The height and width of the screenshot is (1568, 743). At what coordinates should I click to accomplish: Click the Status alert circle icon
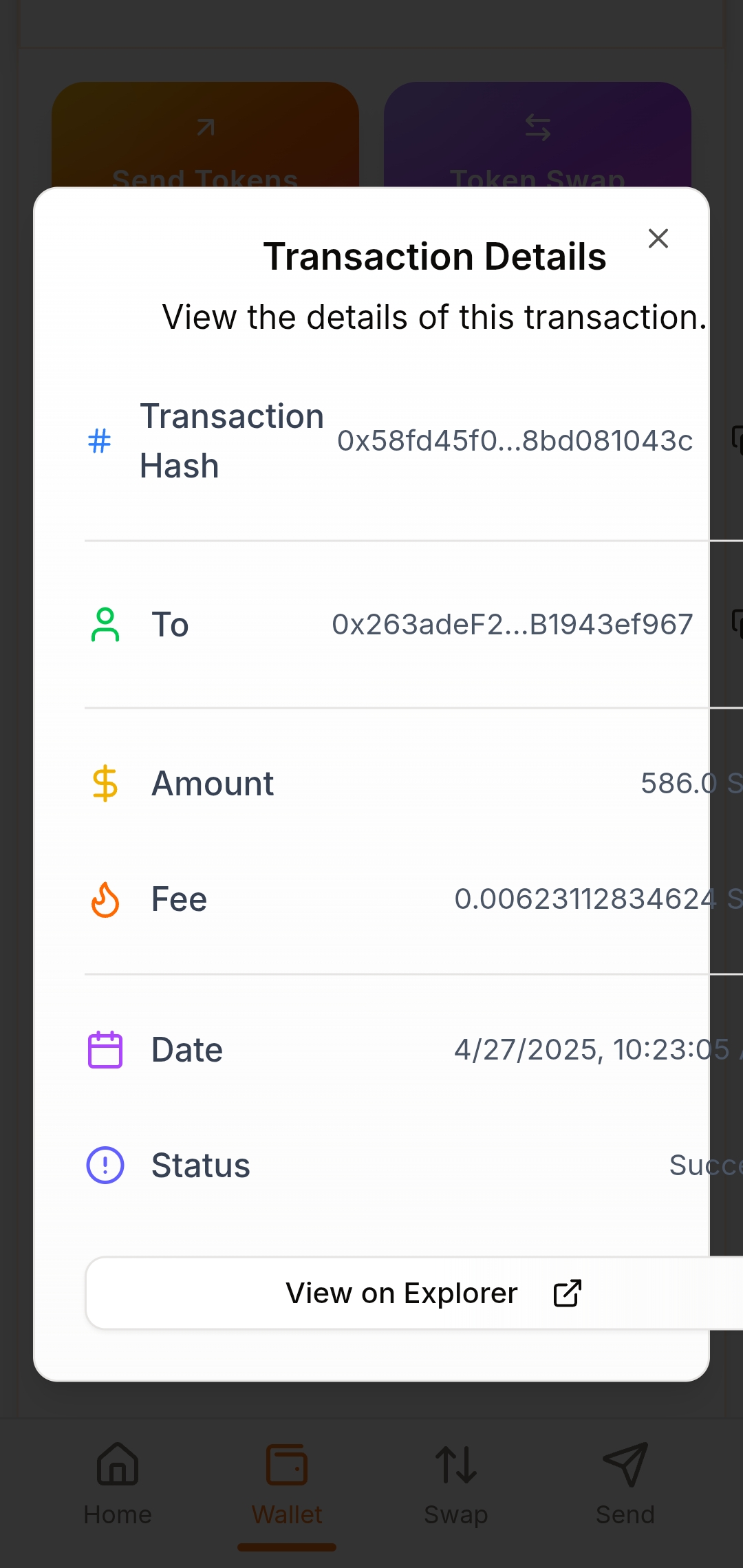(105, 1166)
